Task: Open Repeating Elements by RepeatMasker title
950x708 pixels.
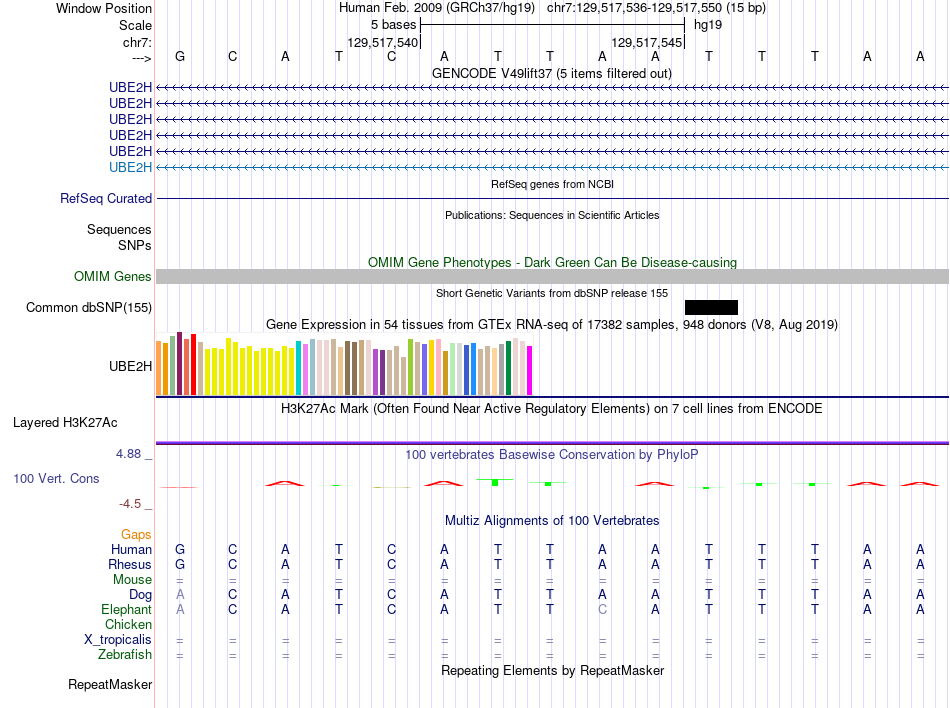Action: click(x=552, y=670)
